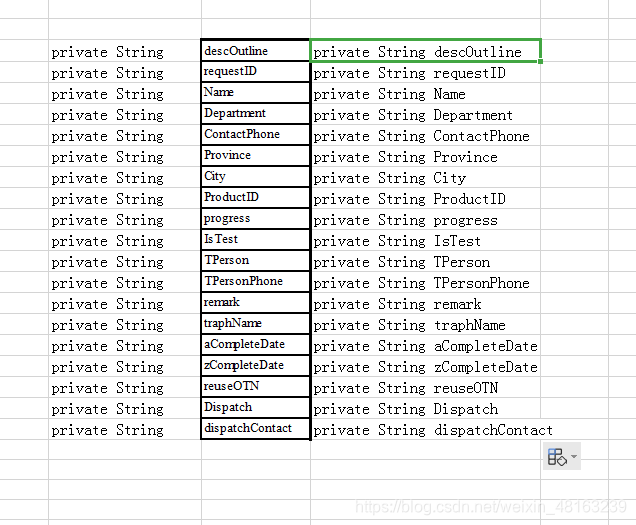Click cell 'private String ProductID'

(425, 198)
